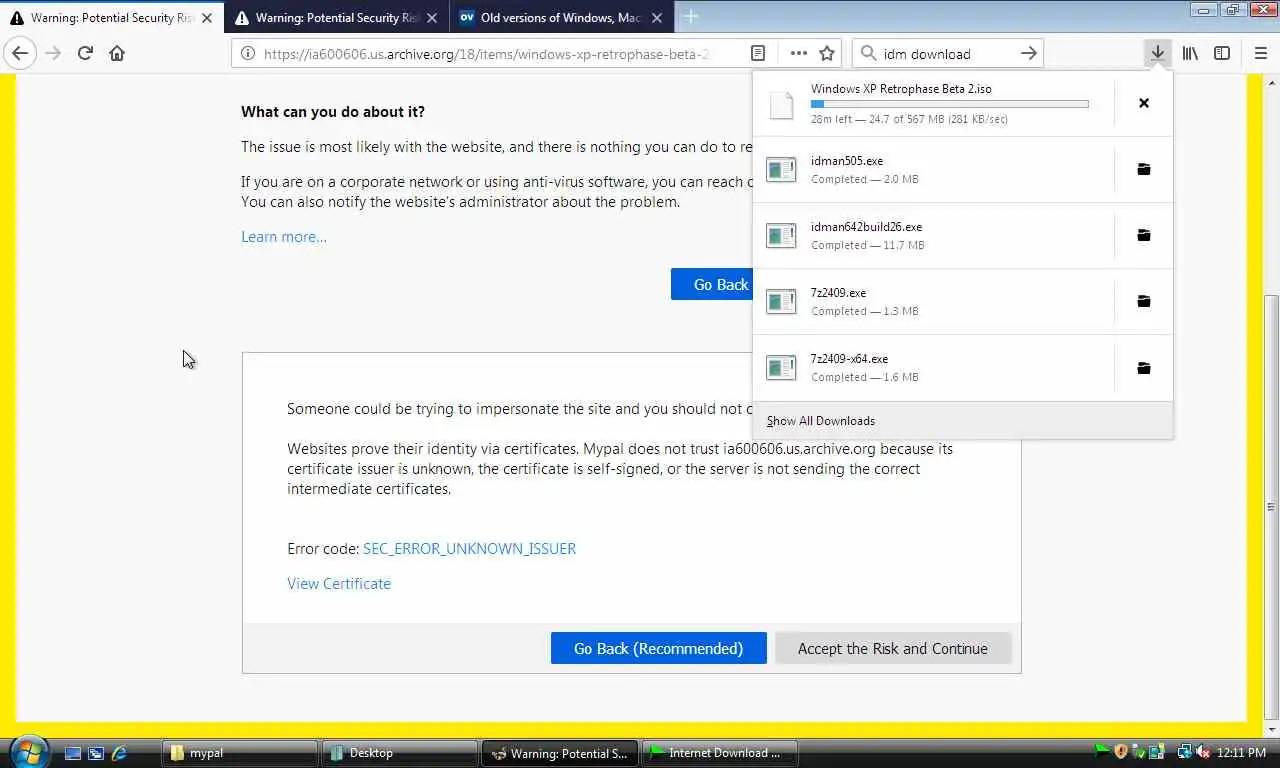
Task: Open containing folder for 7z2409-x64.exe
Action: point(1144,368)
